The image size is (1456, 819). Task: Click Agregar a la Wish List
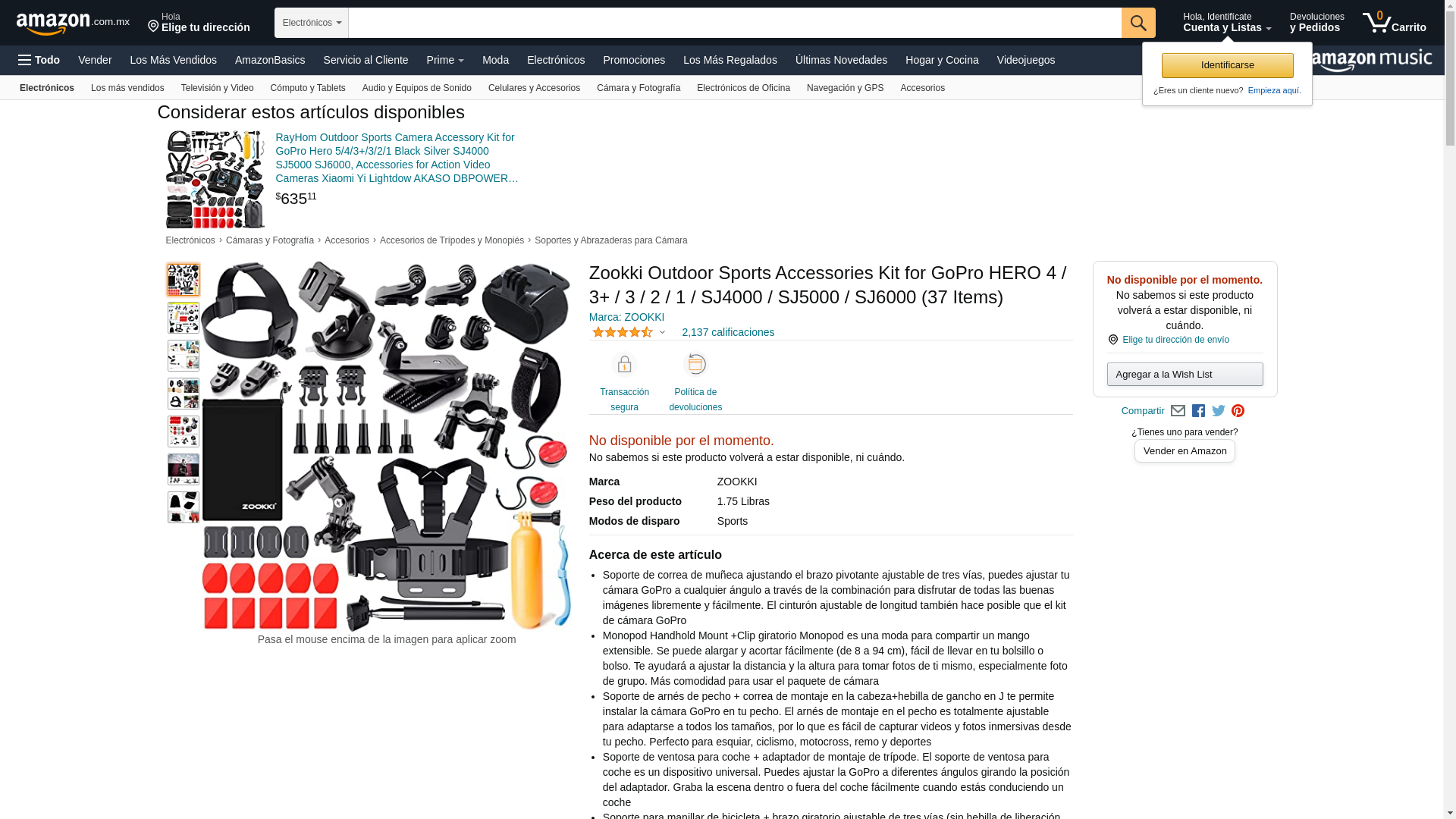click(x=1185, y=375)
